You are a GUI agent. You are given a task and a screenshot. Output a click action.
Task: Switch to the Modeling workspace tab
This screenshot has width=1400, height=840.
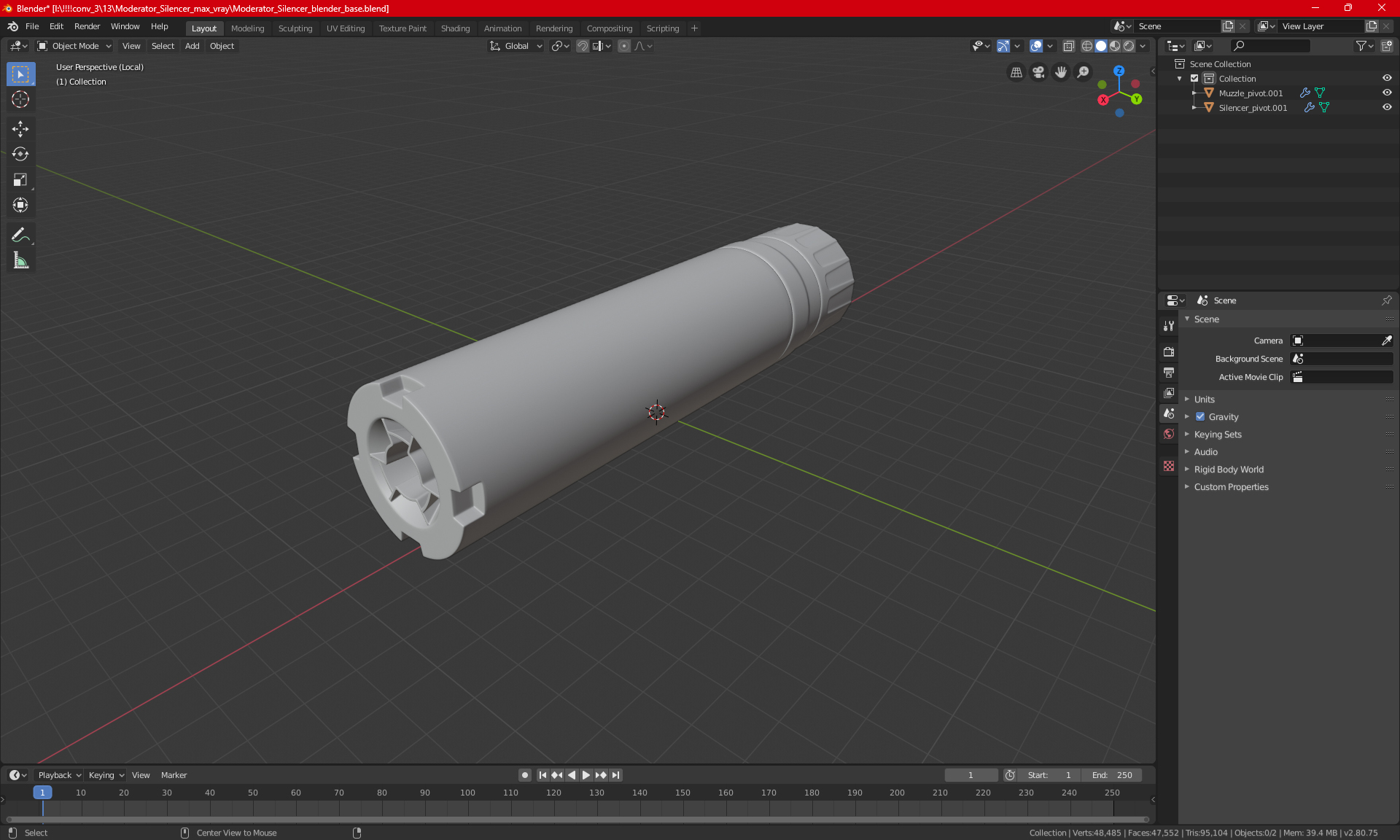pos(247,28)
